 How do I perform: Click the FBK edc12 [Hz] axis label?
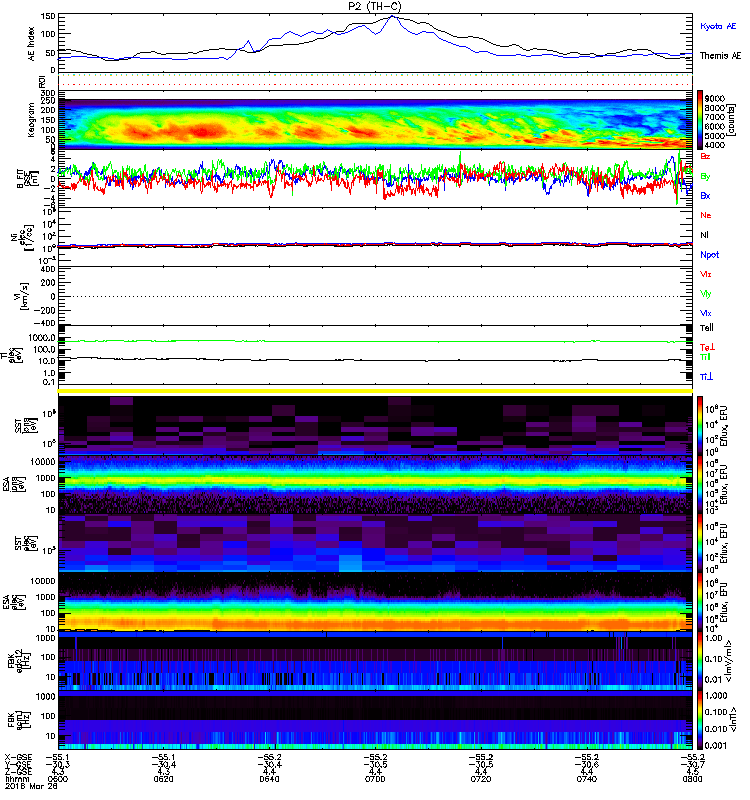coord(20,661)
